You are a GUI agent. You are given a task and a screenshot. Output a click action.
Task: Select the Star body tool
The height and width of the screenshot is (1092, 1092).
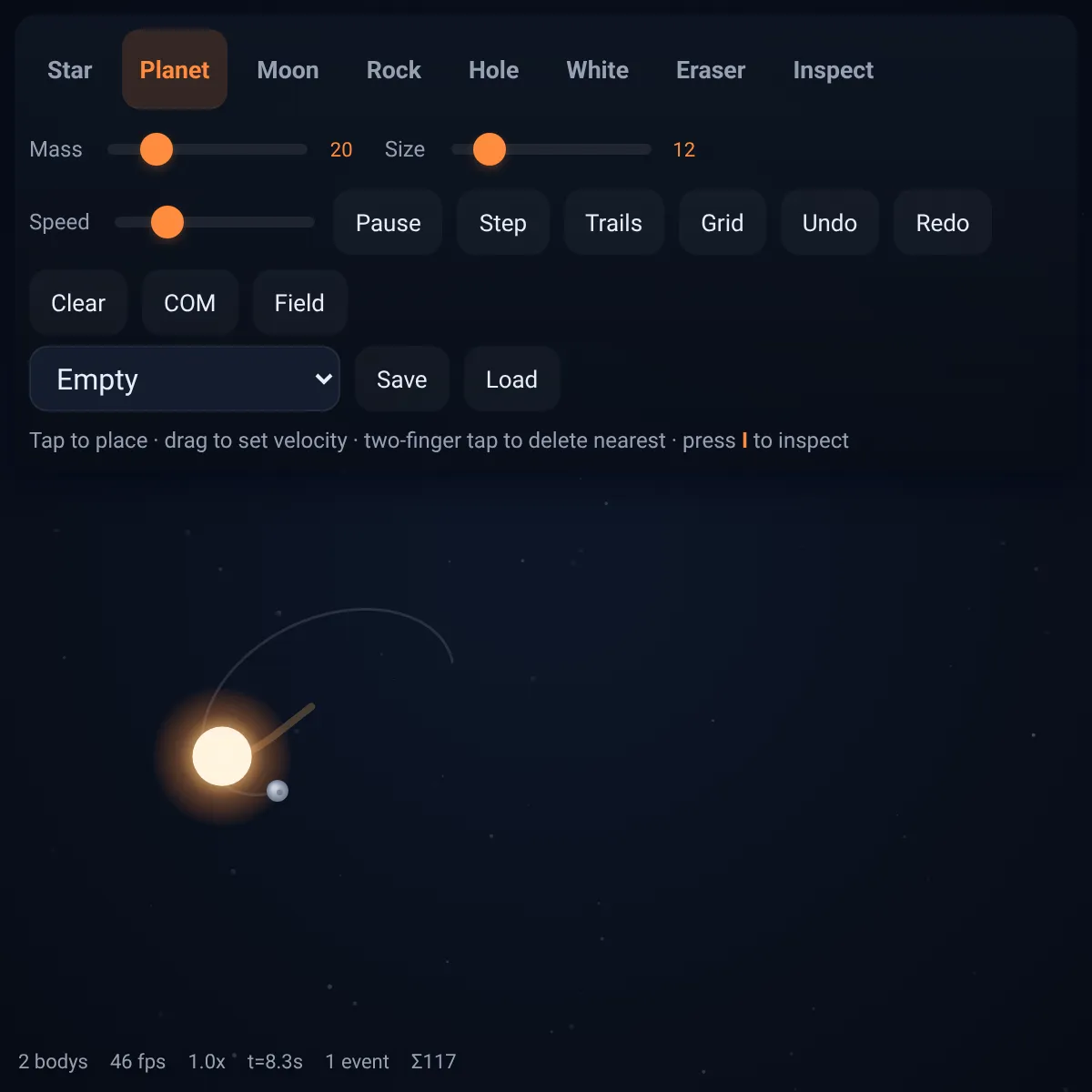(x=70, y=70)
